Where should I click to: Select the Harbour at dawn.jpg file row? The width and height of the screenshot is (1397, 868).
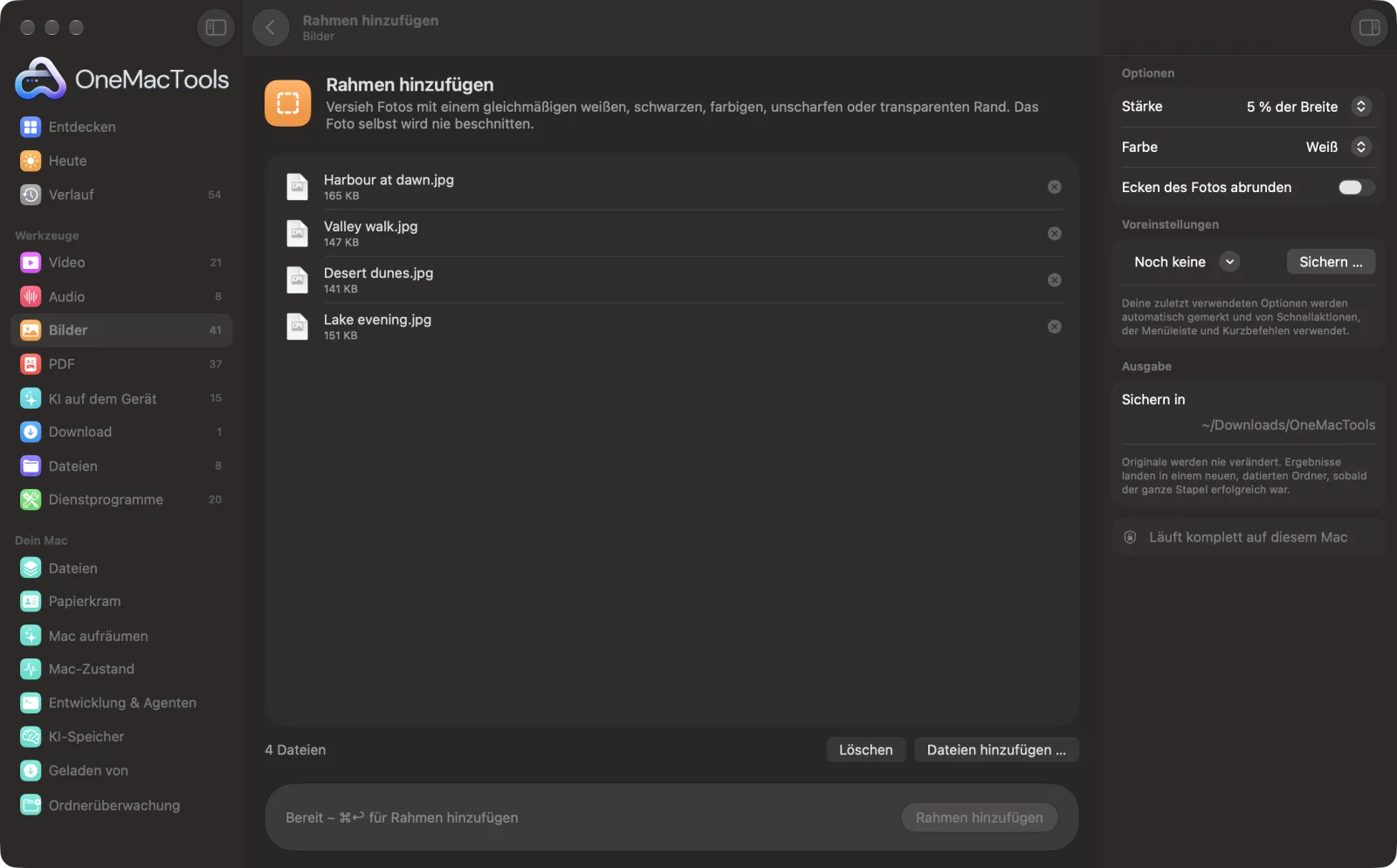coord(673,187)
